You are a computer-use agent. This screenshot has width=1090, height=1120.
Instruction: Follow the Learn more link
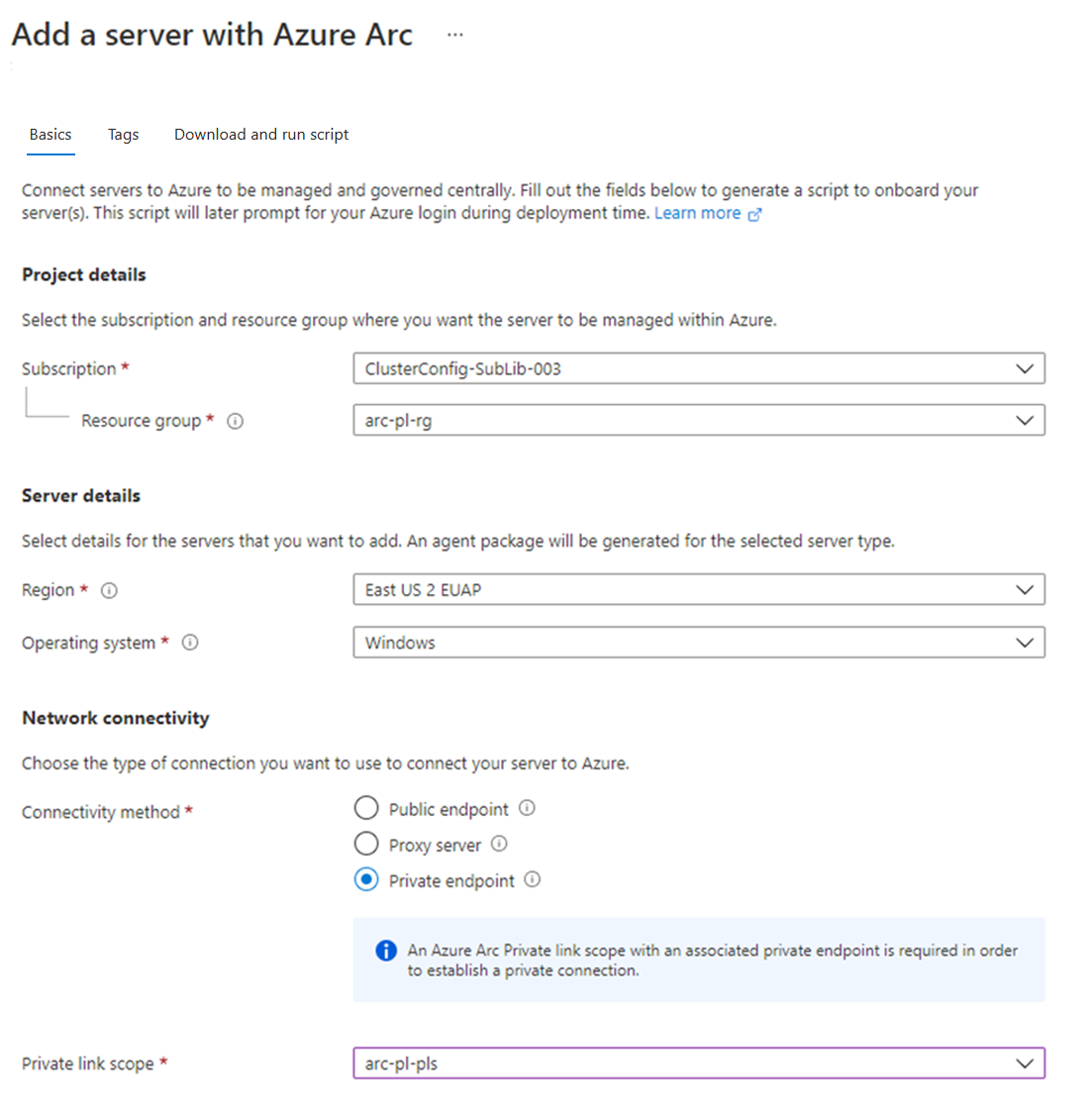[x=698, y=213]
